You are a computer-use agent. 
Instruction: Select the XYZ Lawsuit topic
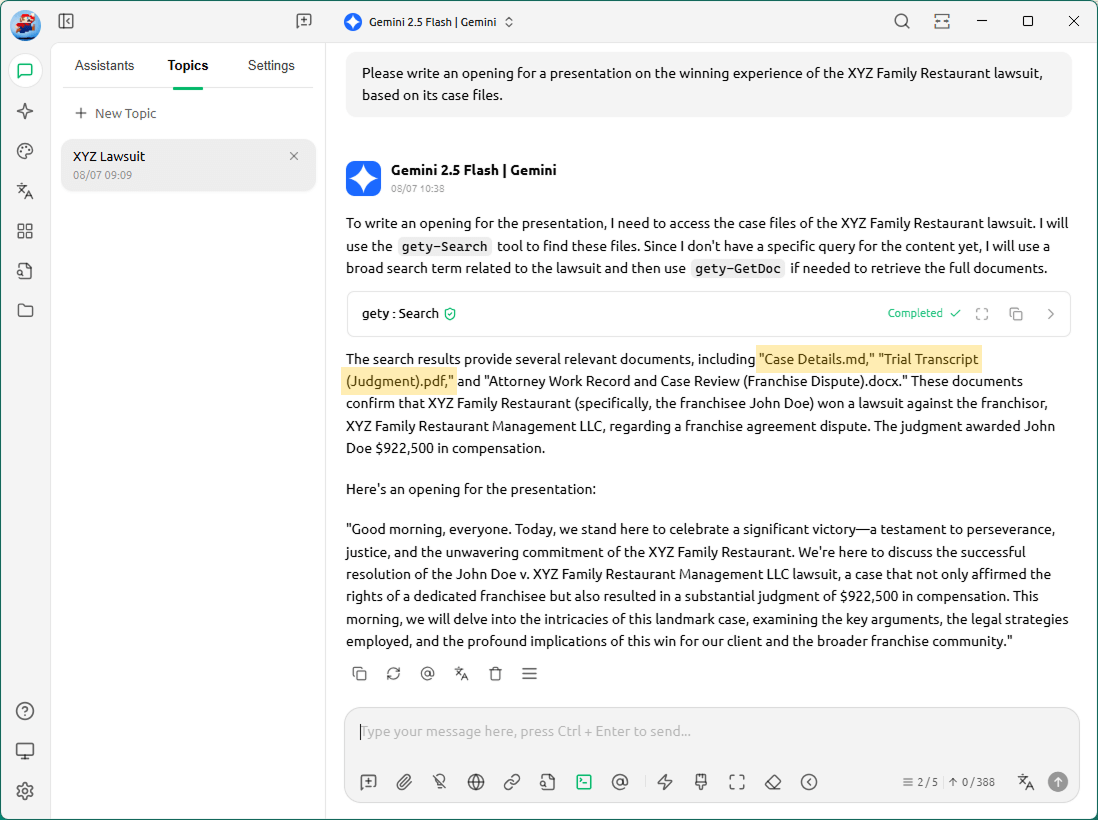click(188, 165)
